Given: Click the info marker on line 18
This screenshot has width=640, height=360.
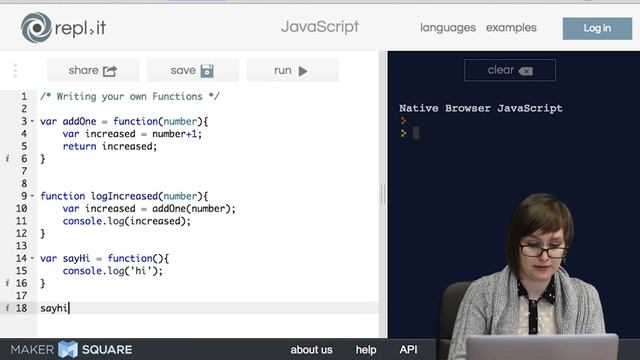Looking at the screenshot, I should 7,308.
